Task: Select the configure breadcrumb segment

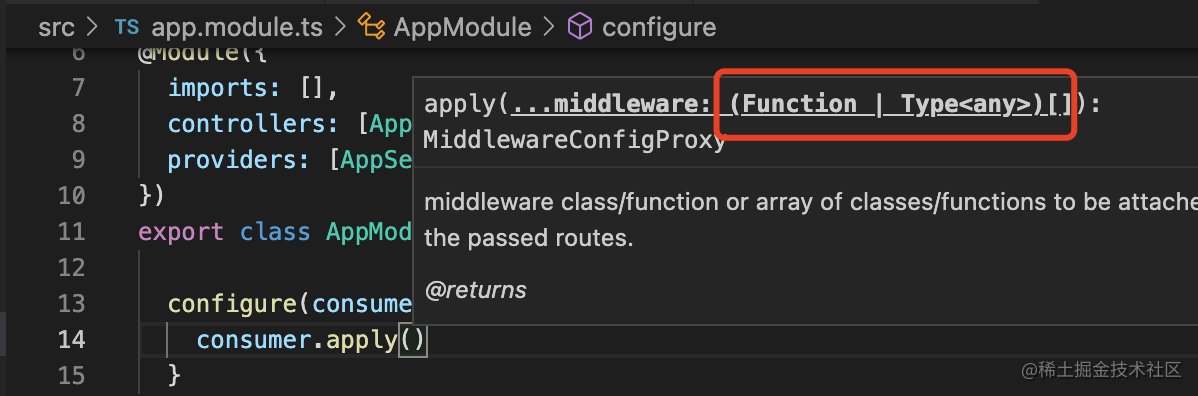Action: click(x=659, y=28)
